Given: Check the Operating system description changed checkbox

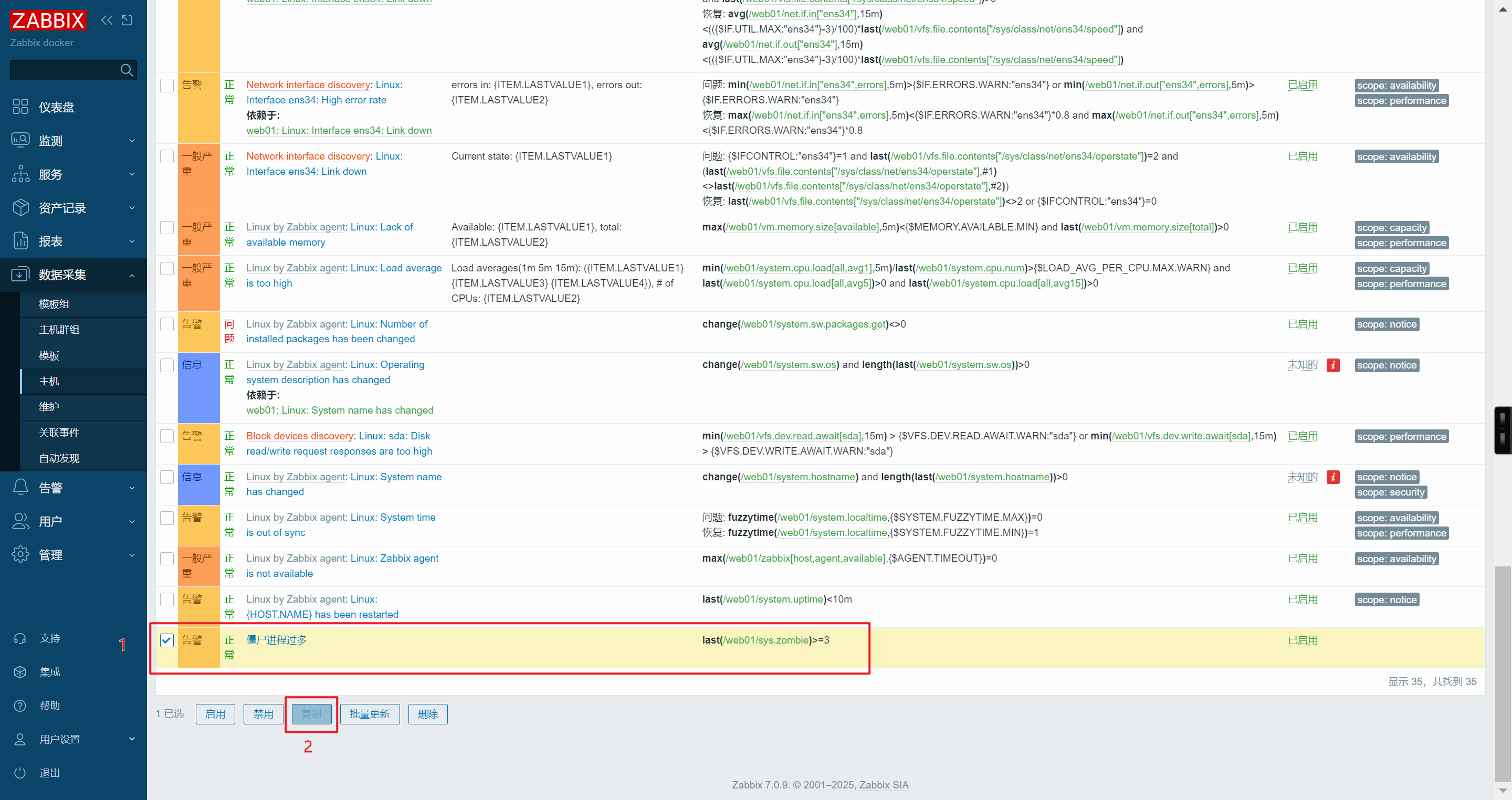Looking at the screenshot, I should tap(167, 365).
